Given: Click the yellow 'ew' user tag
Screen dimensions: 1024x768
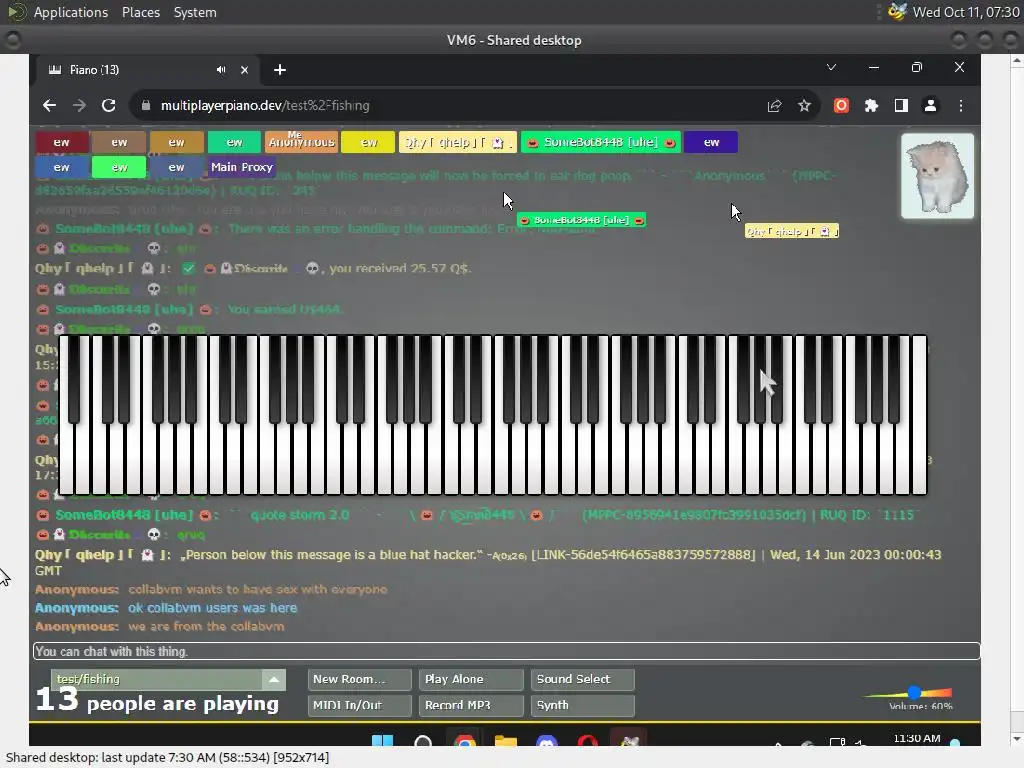Looking at the screenshot, I should [x=369, y=142].
